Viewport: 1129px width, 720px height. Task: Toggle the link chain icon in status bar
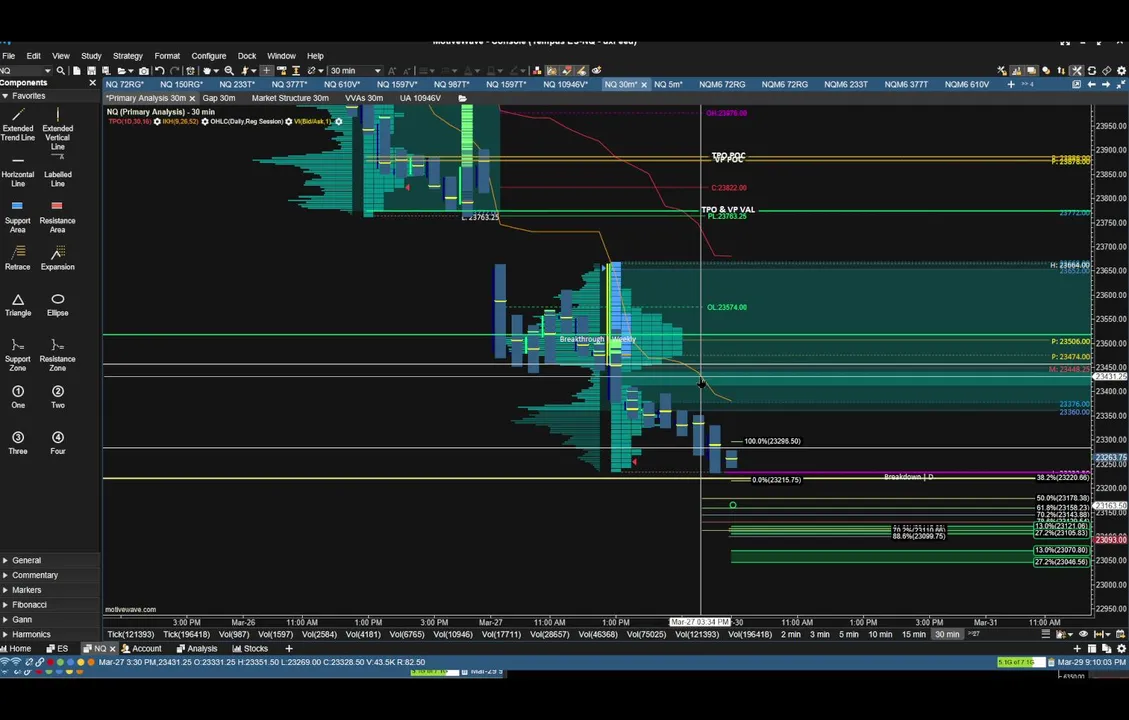pyautogui.click(x=40, y=662)
